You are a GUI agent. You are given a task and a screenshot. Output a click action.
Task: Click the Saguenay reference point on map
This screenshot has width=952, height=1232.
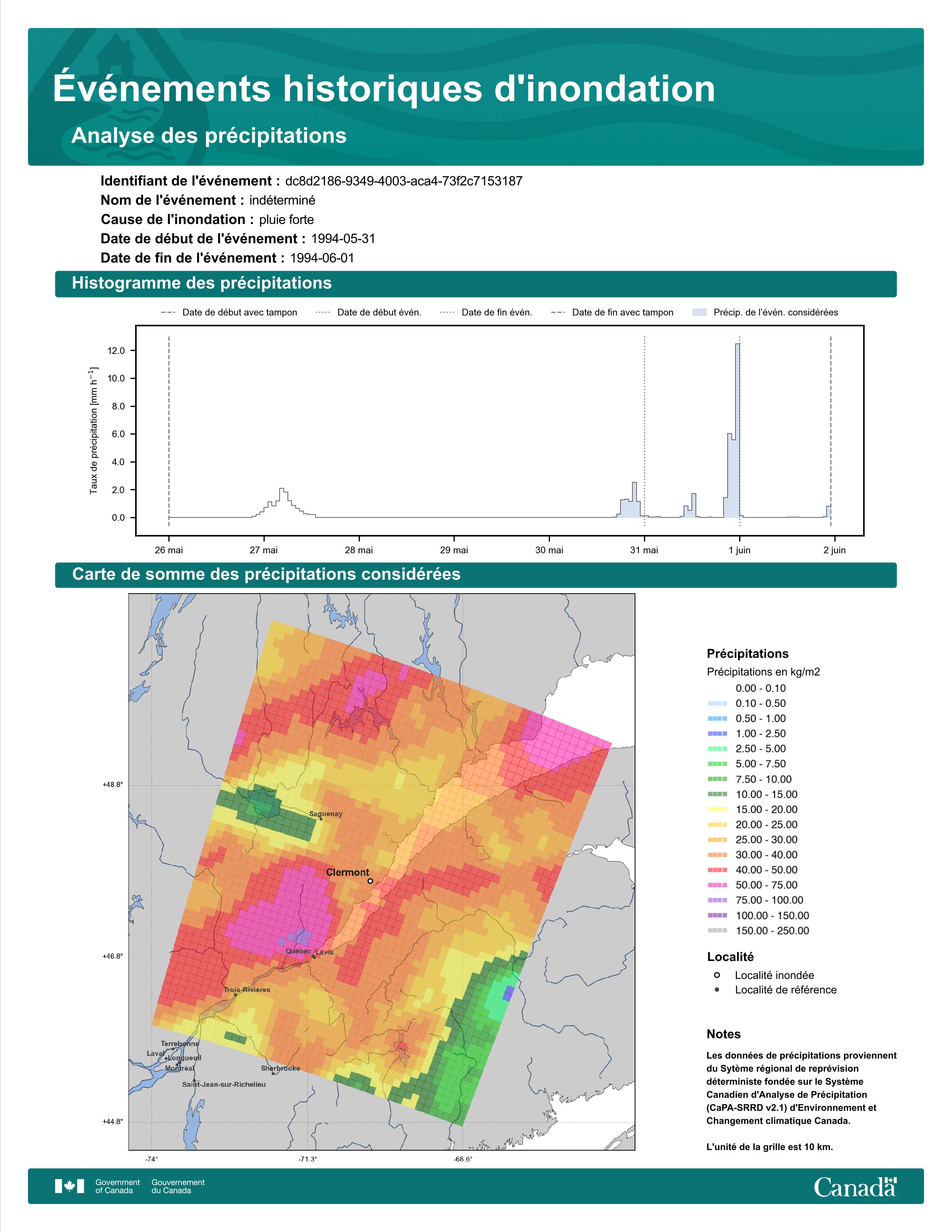point(321,819)
